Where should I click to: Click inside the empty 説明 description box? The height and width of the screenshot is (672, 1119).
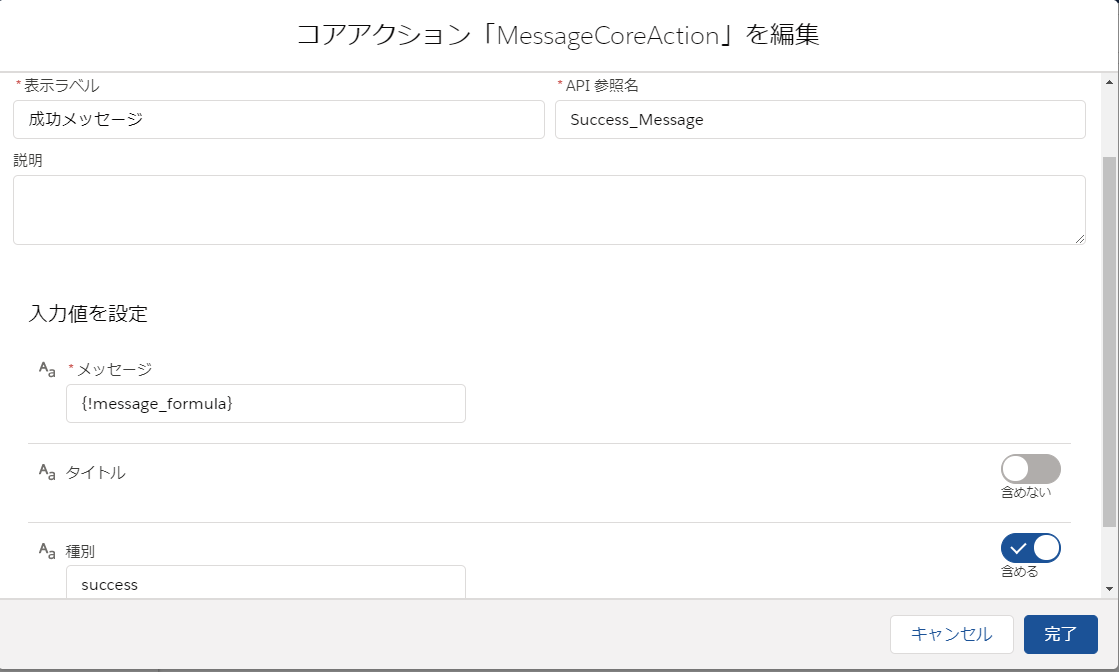pyautogui.click(x=549, y=209)
